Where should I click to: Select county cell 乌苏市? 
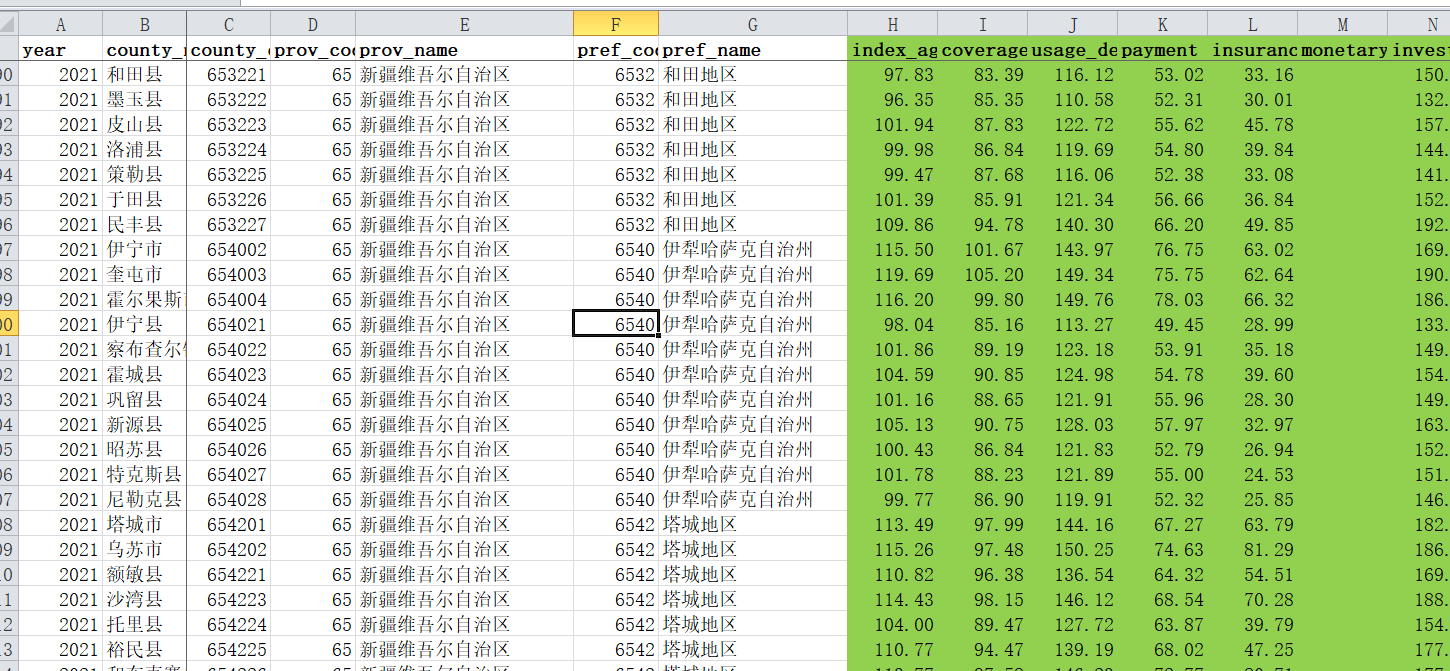(145, 549)
